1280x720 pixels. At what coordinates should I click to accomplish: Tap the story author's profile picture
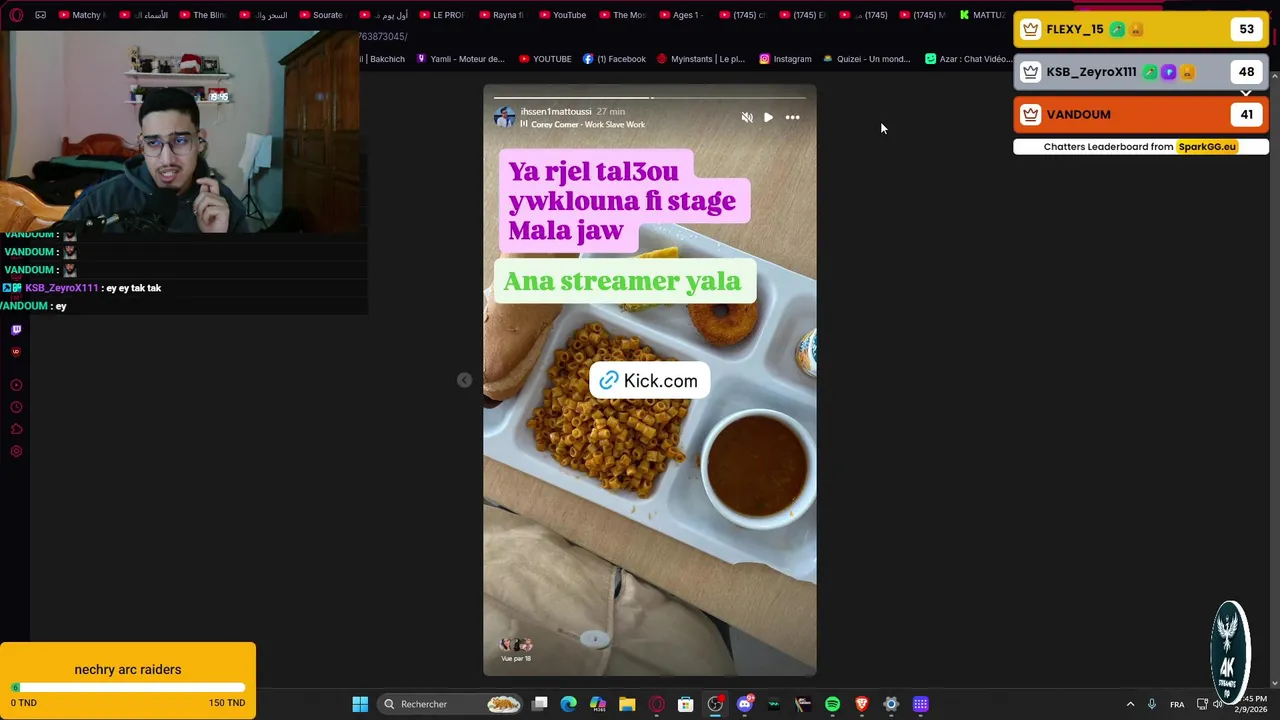click(x=505, y=118)
